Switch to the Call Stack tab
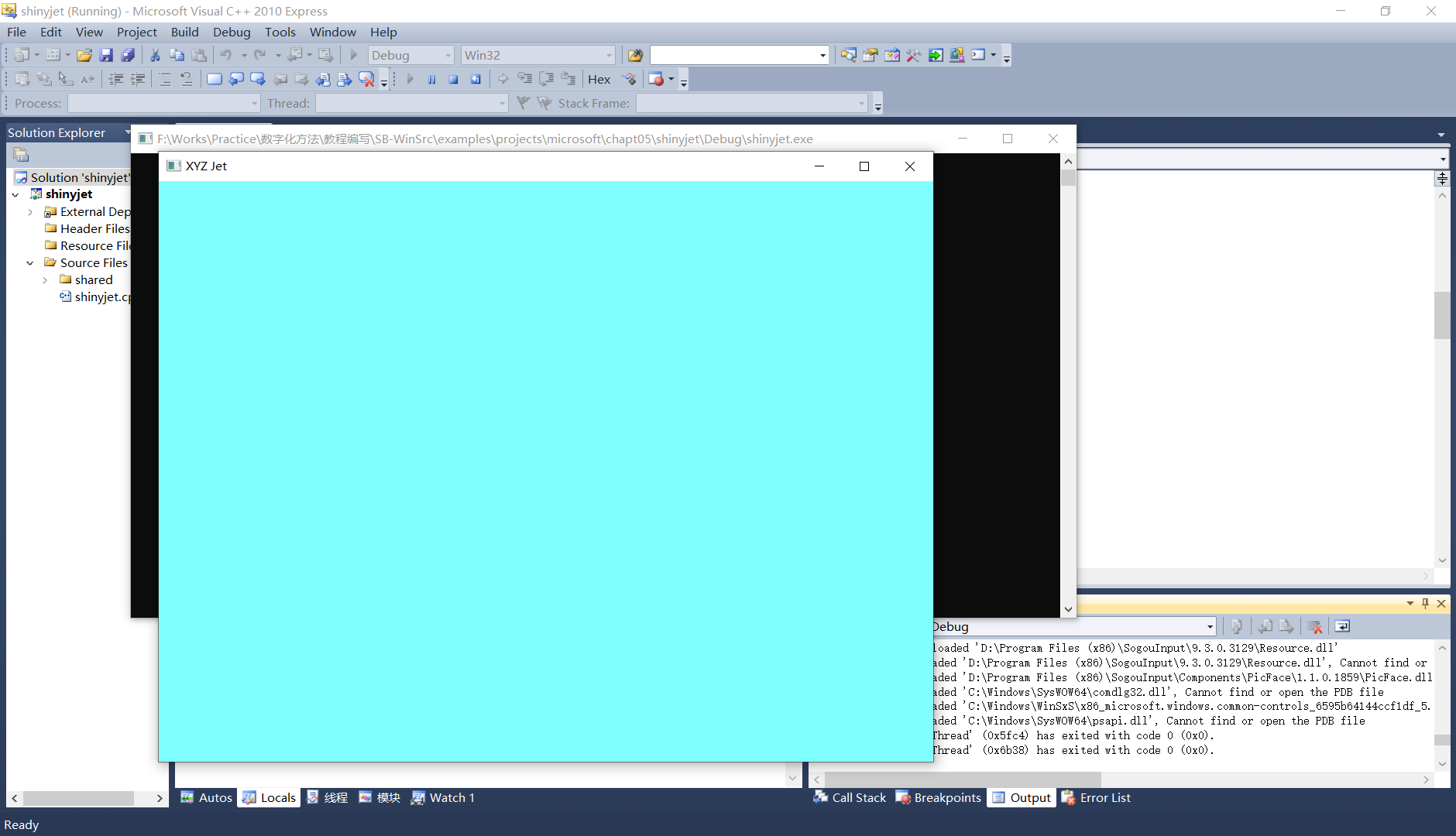 point(850,797)
